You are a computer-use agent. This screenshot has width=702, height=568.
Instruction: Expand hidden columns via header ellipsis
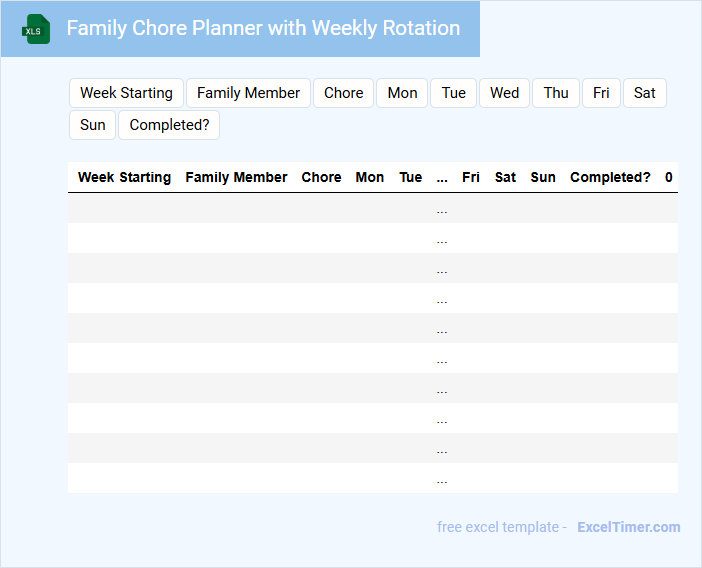tap(442, 177)
